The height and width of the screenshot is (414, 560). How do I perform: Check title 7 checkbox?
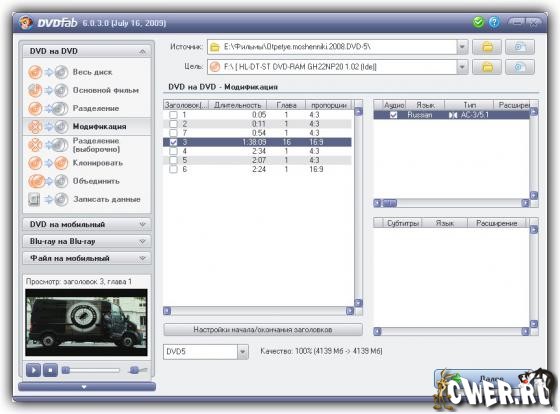tap(173, 133)
